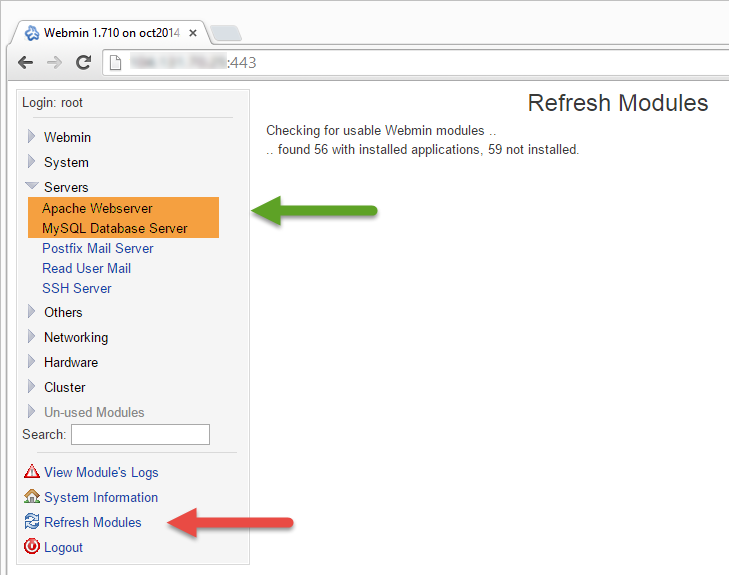This screenshot has width=729, height=575.
Task: Open the Webmin menu label
Action: [67, 137]
